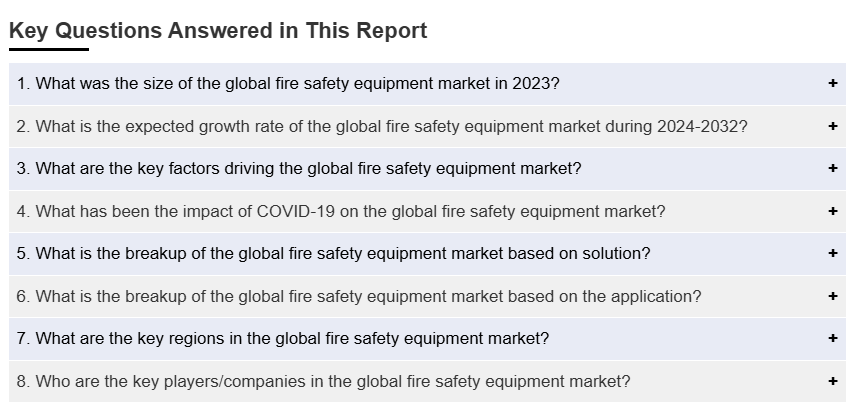Open the key driving factors question text
This screenshot has width=854, height=409.
tap(299, 169)
